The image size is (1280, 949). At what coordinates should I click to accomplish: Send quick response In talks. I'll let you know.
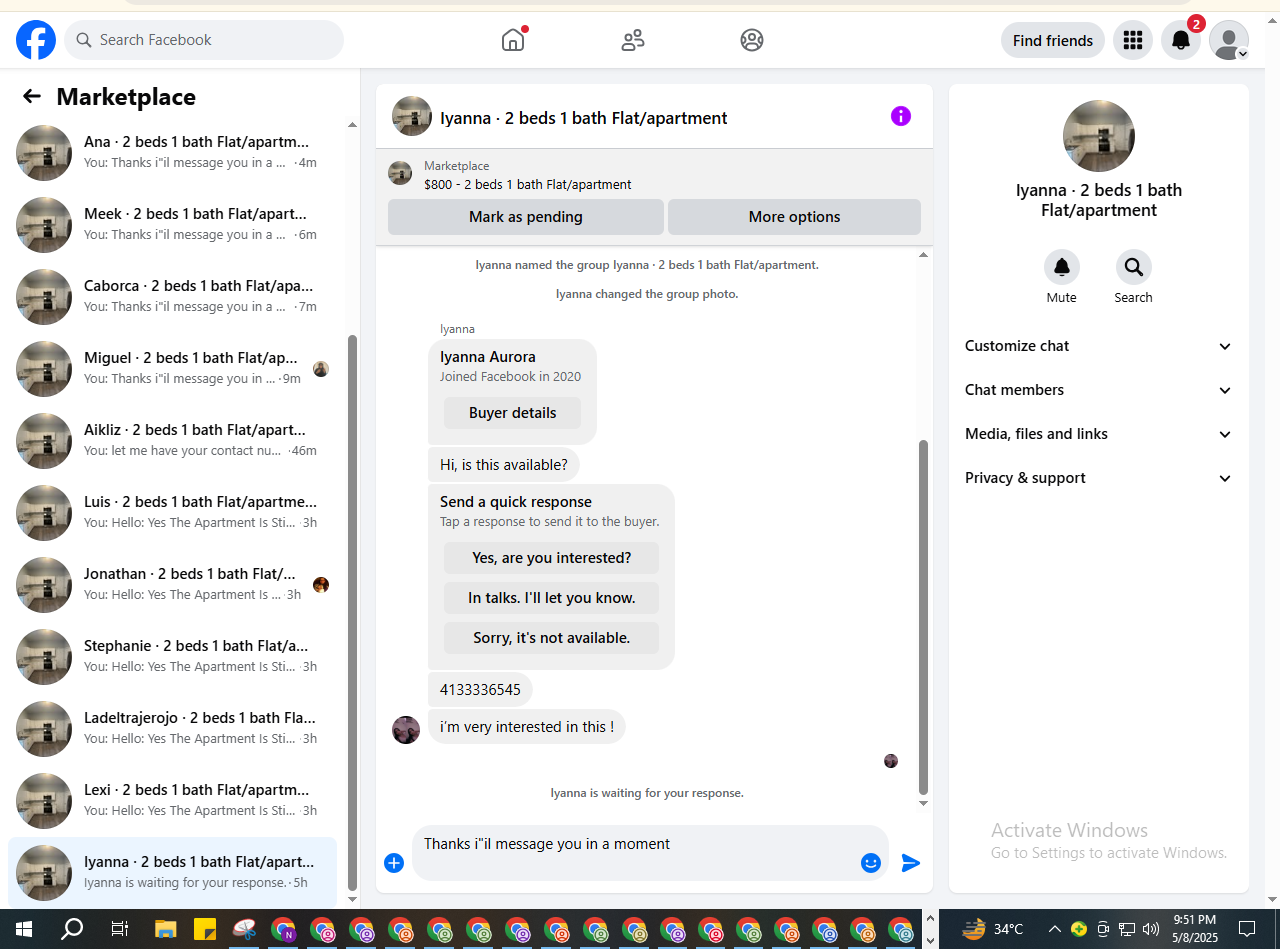pos(551,598)
